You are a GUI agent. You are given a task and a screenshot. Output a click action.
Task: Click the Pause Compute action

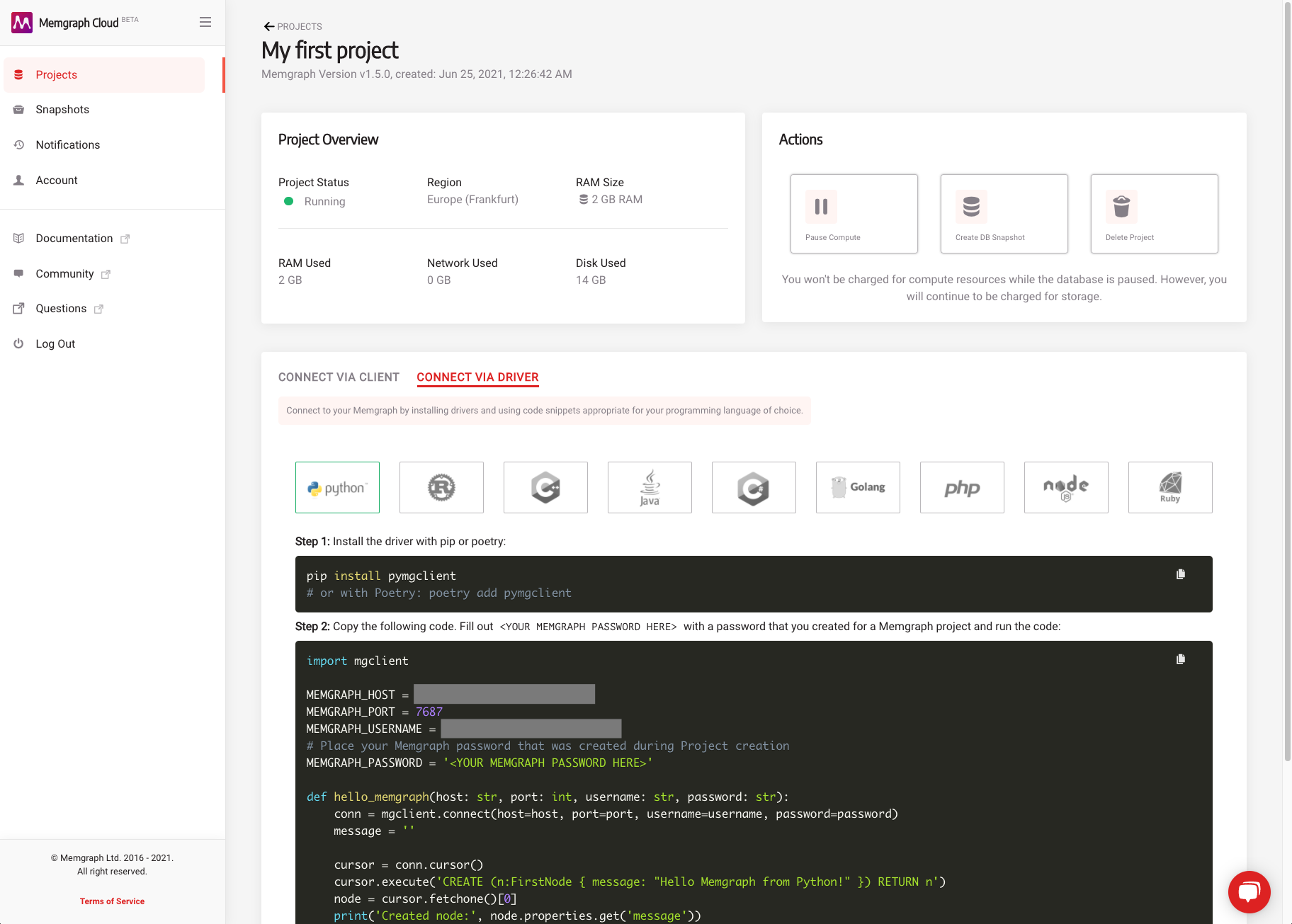click(854, 214)
